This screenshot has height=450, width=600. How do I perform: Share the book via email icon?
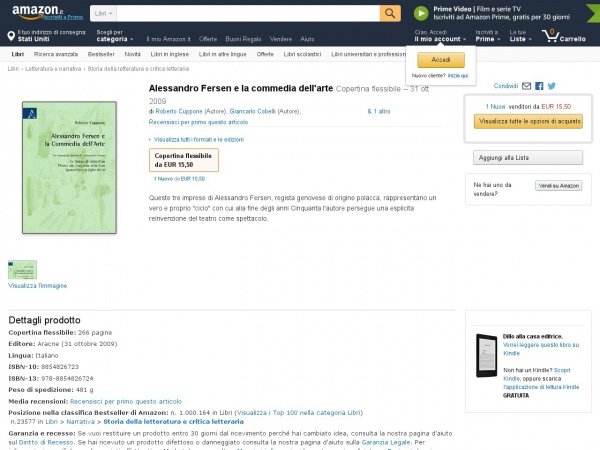point(527,86)
